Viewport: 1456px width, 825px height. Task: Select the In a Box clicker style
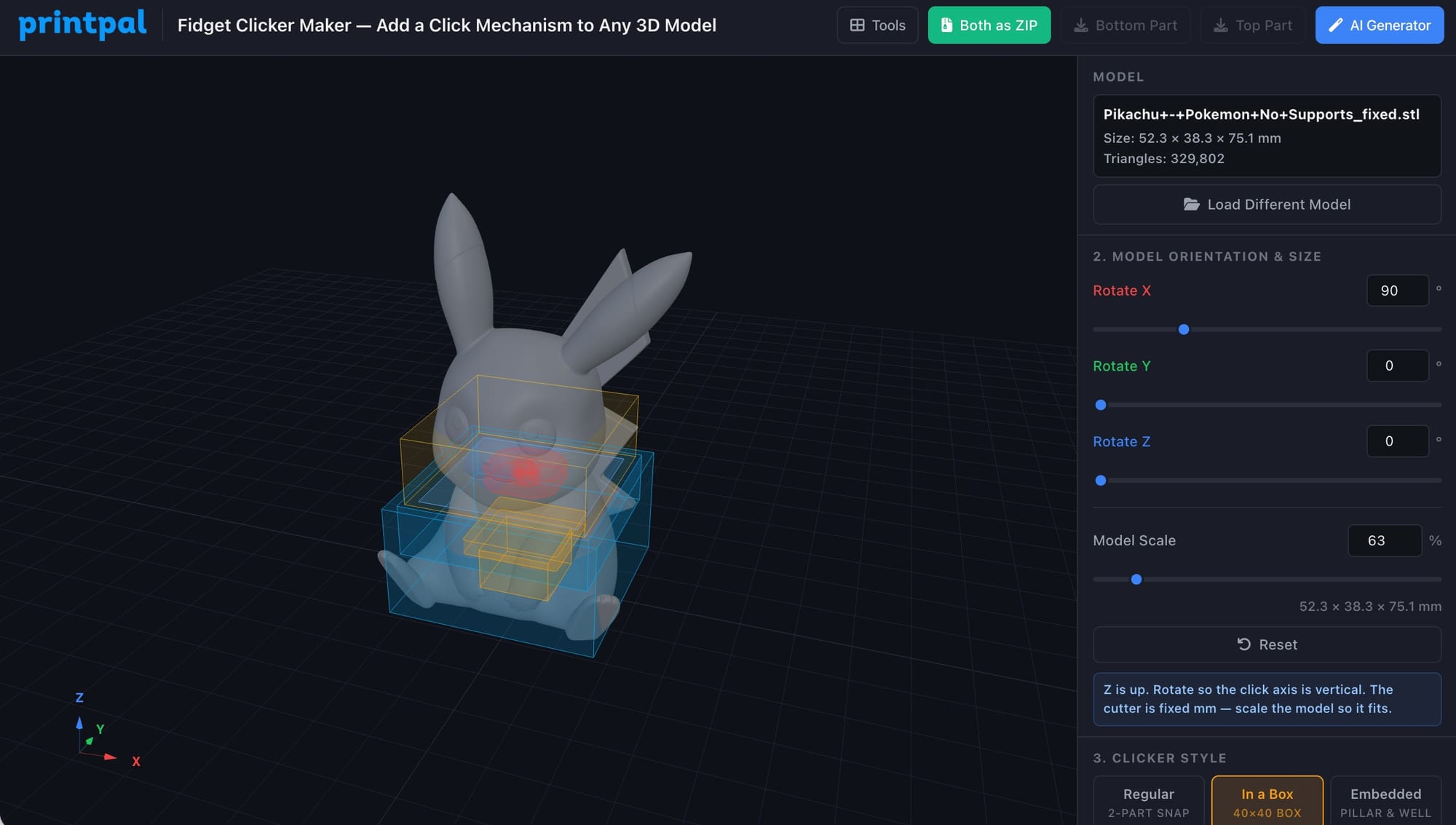pos(1267,801)
